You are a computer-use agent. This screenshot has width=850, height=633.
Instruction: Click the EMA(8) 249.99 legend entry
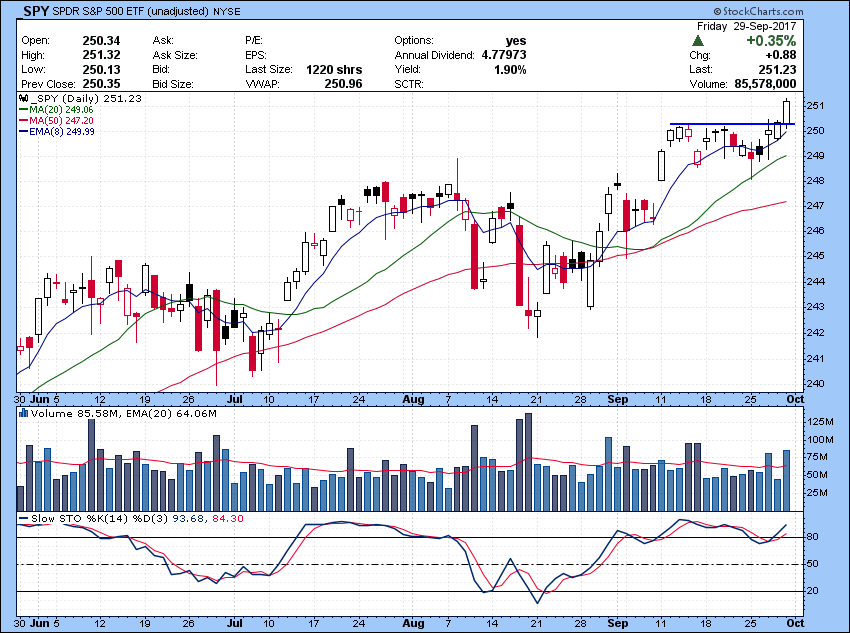(x=57, y=131)
